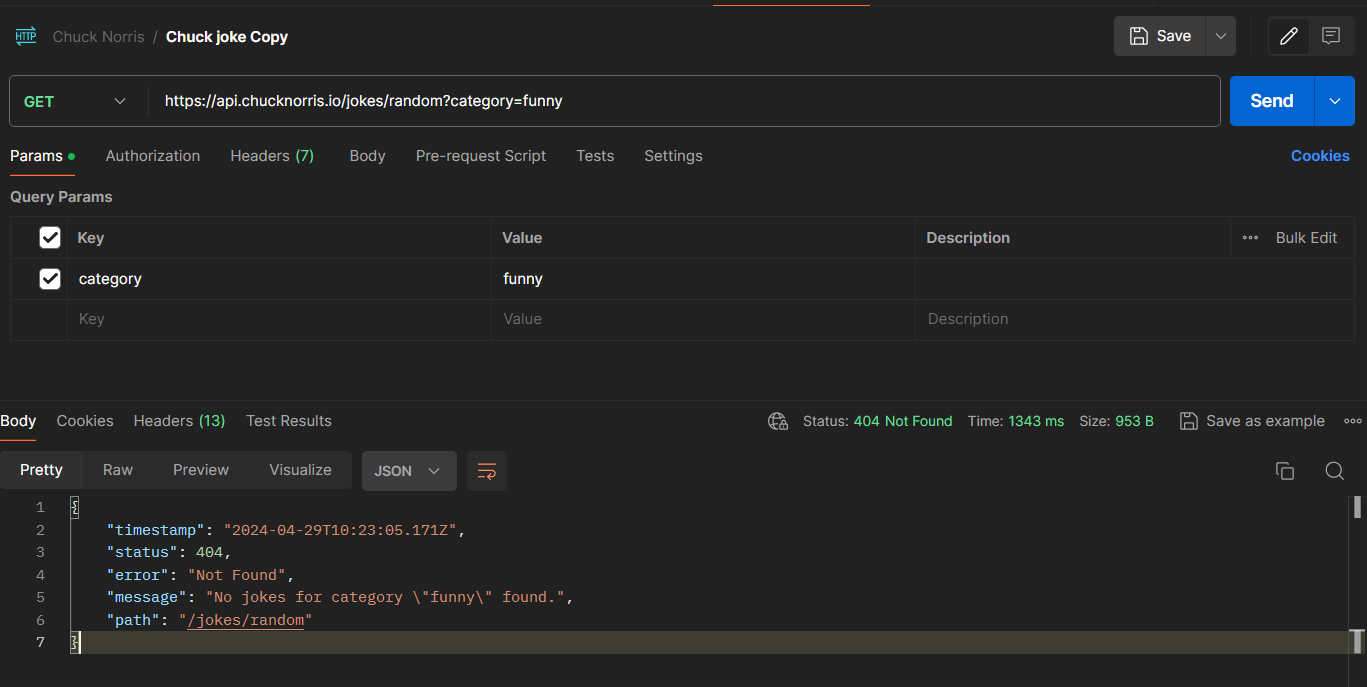This screenshot has height=687, width=1367.
Task: Click the Chuck joke Copy request name
Action: [227, 37]
